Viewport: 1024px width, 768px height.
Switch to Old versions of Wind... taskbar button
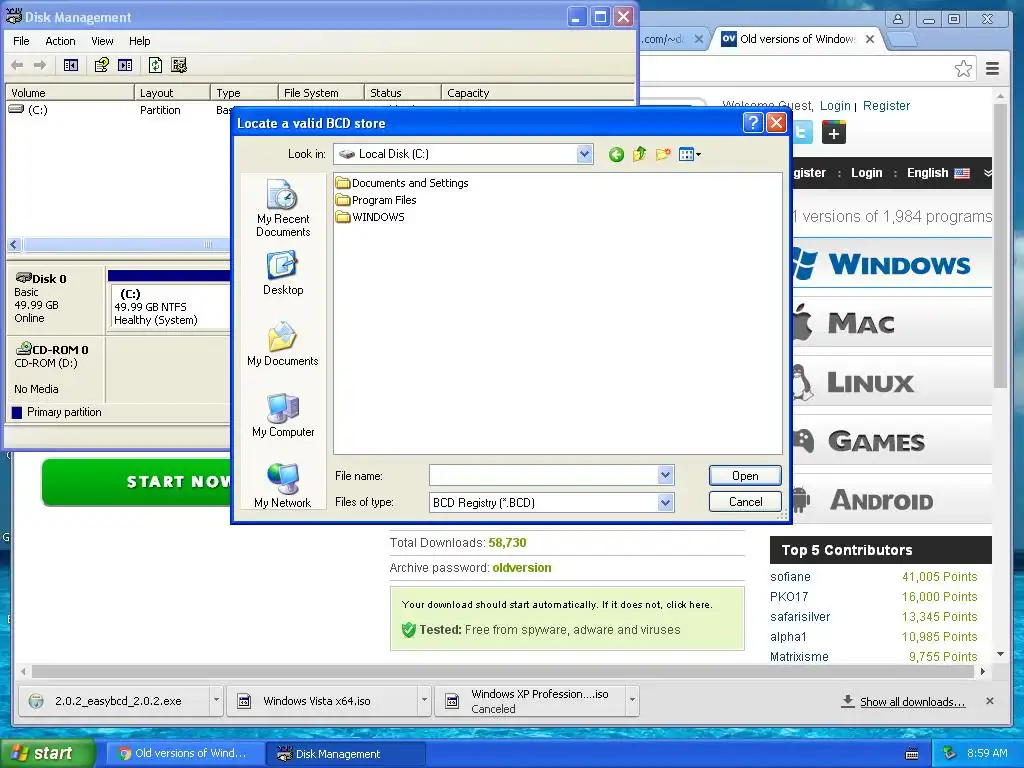(184, 754)
